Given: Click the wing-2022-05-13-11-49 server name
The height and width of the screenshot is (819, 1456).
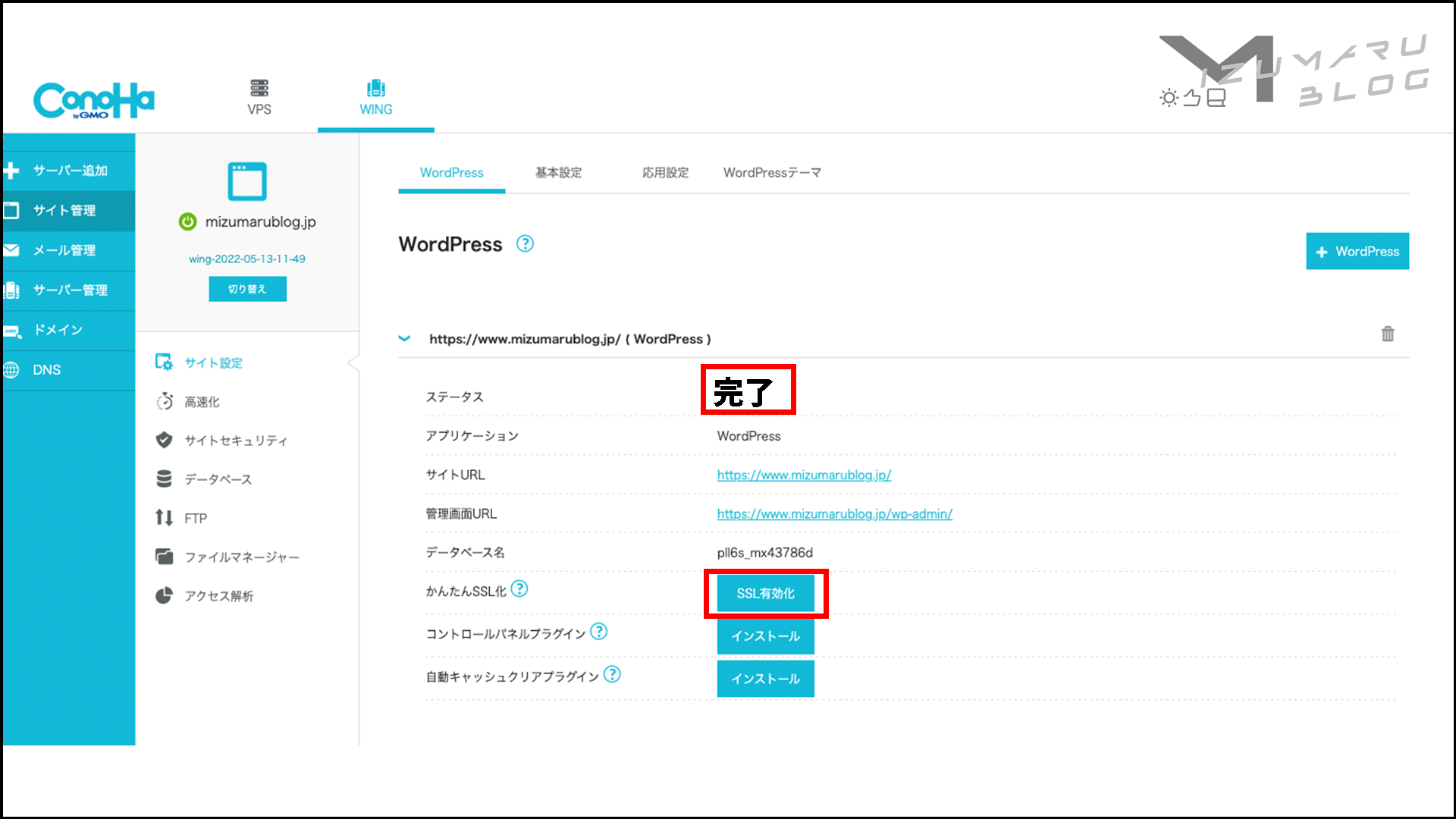Looking at the screenshot, I should click(x=247, y=259).
